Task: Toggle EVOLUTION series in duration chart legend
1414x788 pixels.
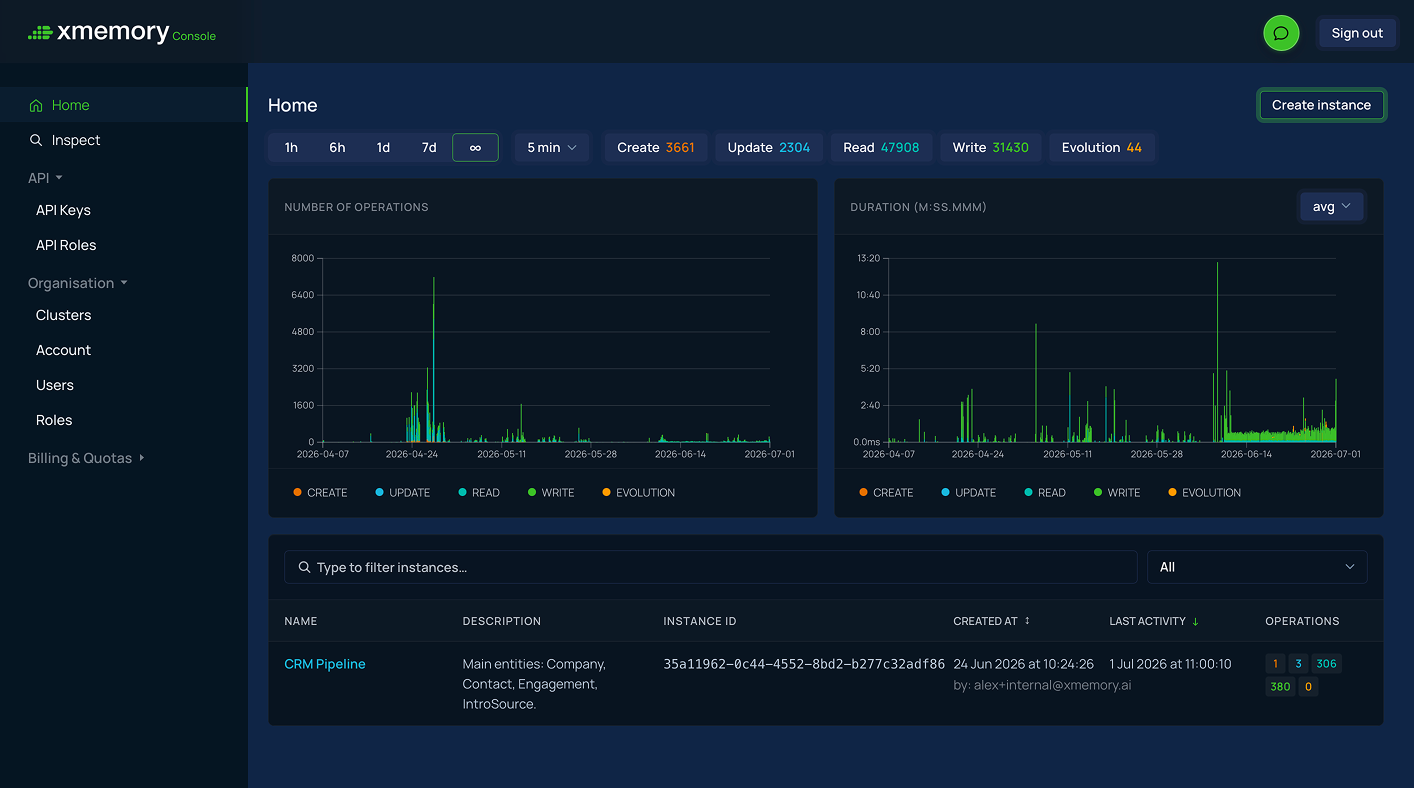Action: point(1204,492)
